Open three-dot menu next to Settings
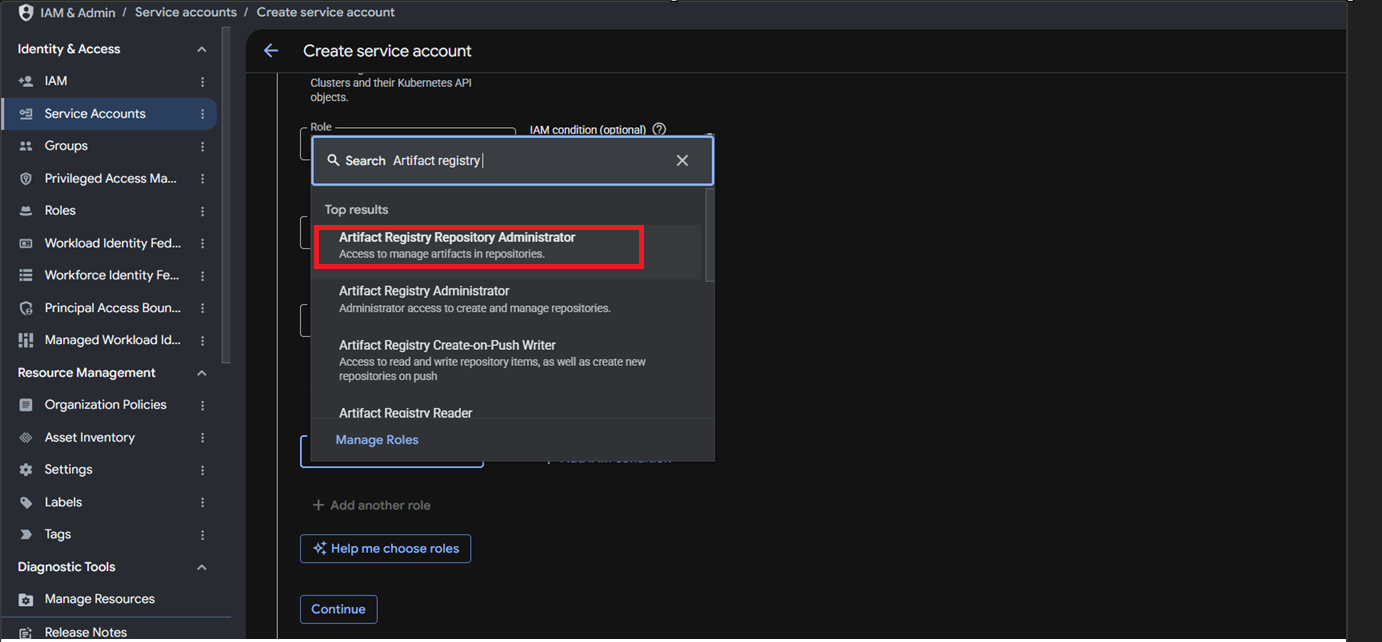 [x=203, y=470]
